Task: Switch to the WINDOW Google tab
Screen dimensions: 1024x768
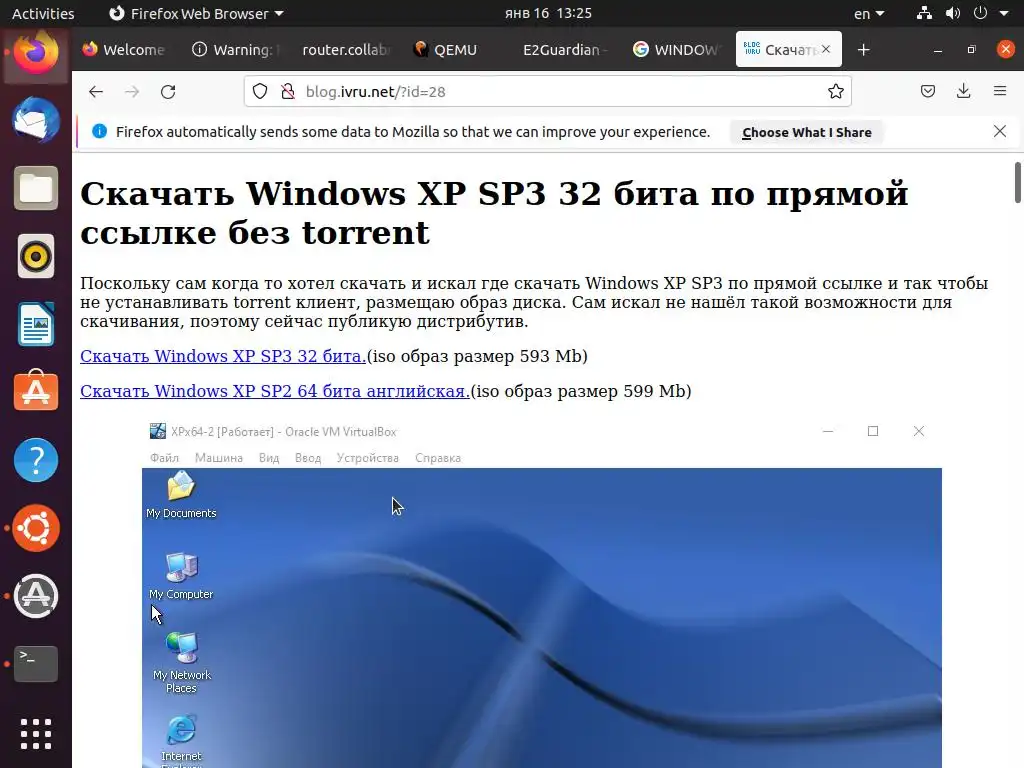Action: [676, 50]
